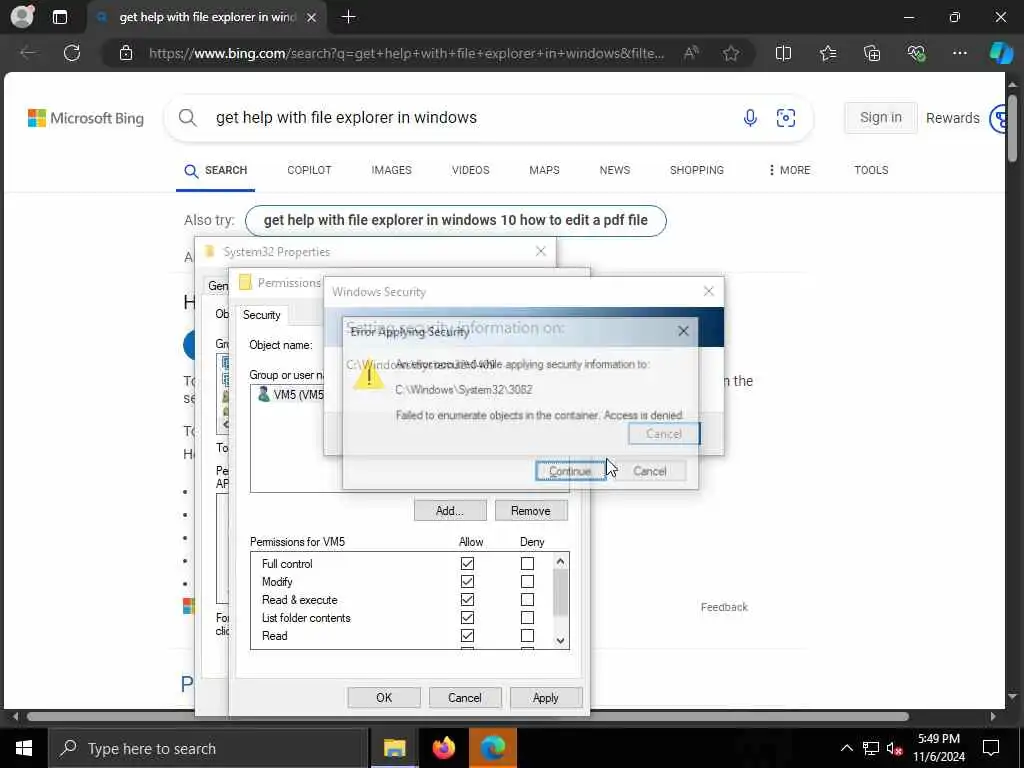Image resolution: width=1024 pixels, height=768 pixels.
Task: Open the Windows Start menu
Action: (x=24, y=748)
